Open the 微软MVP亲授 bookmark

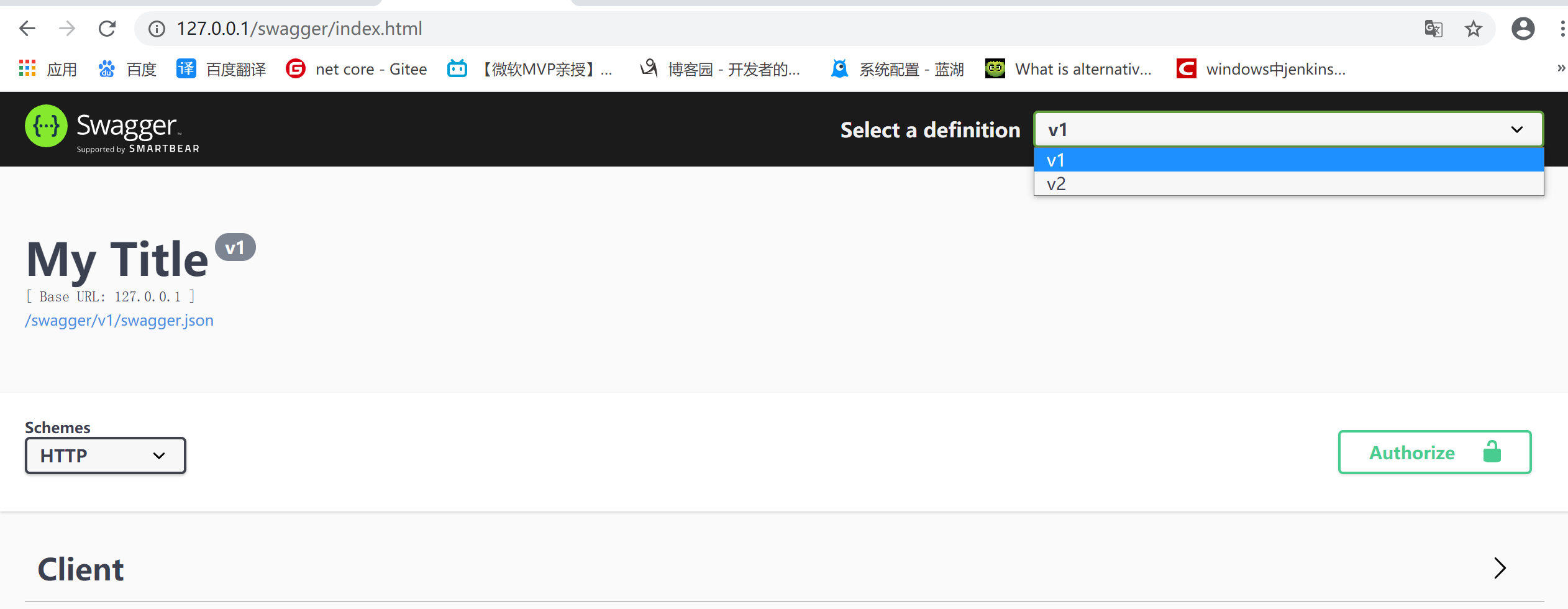pos(530,69)
